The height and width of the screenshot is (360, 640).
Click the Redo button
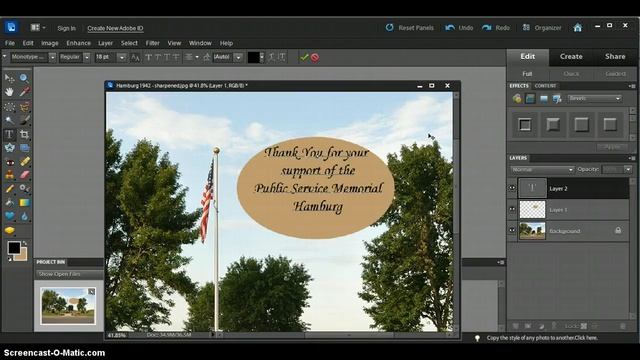[496, 28]
